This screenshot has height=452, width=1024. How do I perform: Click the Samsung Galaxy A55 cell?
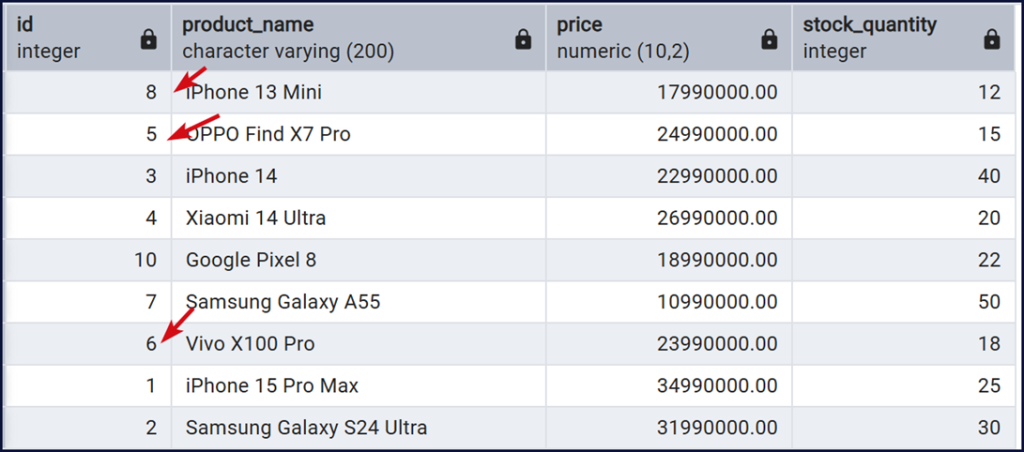(283, 302)
